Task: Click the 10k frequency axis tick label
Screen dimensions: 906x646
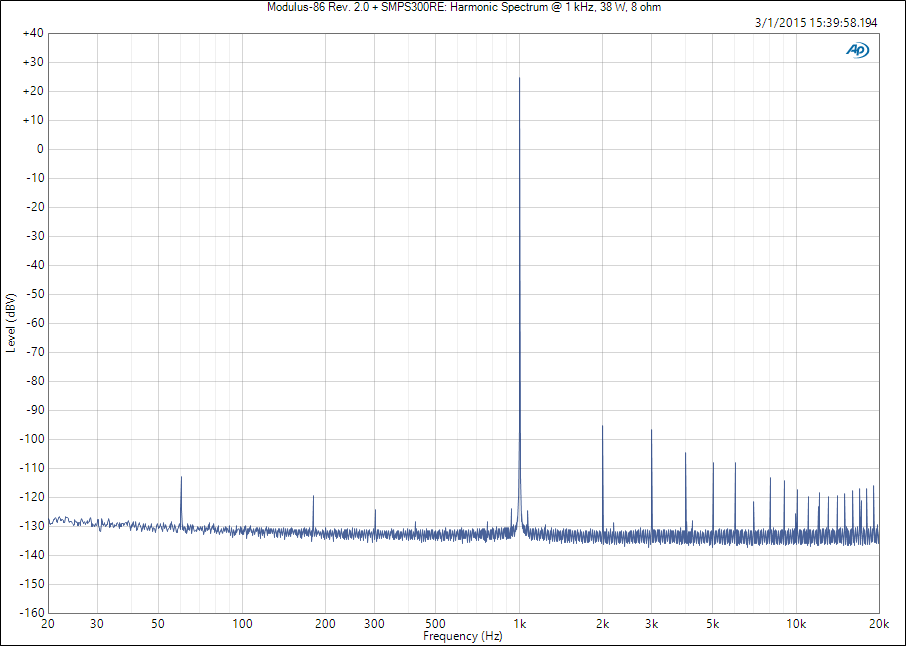Action: (x=796, y=624)
